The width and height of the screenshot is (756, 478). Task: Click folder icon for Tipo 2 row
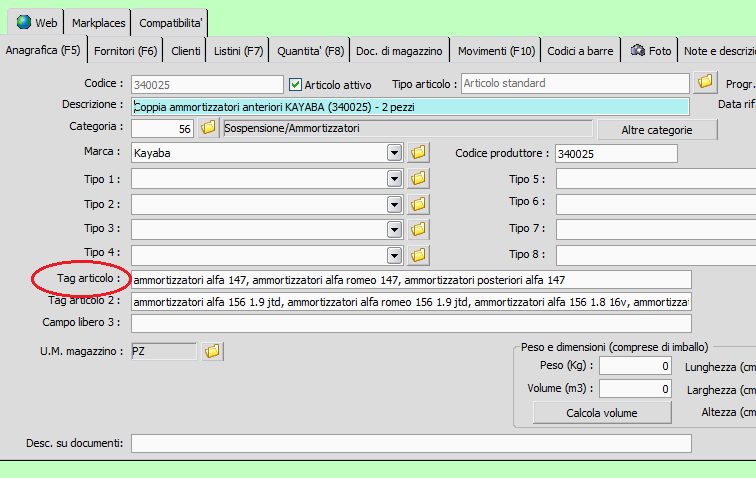click(x=418, y=203)
